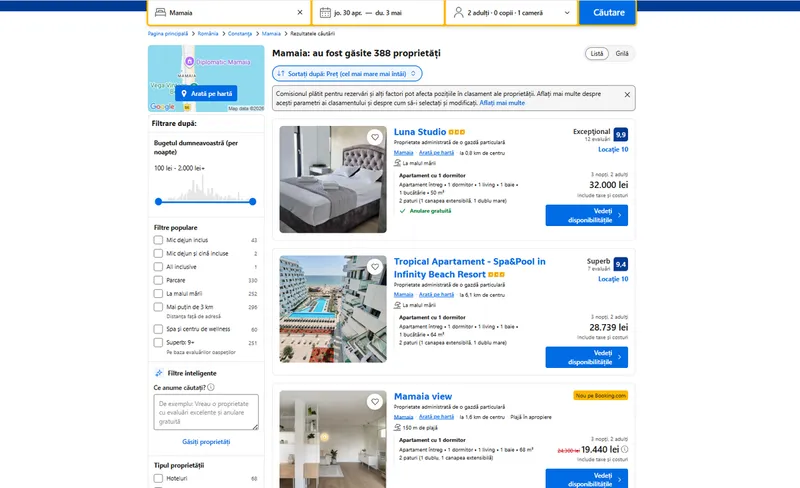Open 'Arată pe hartă' map button
Screen dimensions: 800x488
206,93
